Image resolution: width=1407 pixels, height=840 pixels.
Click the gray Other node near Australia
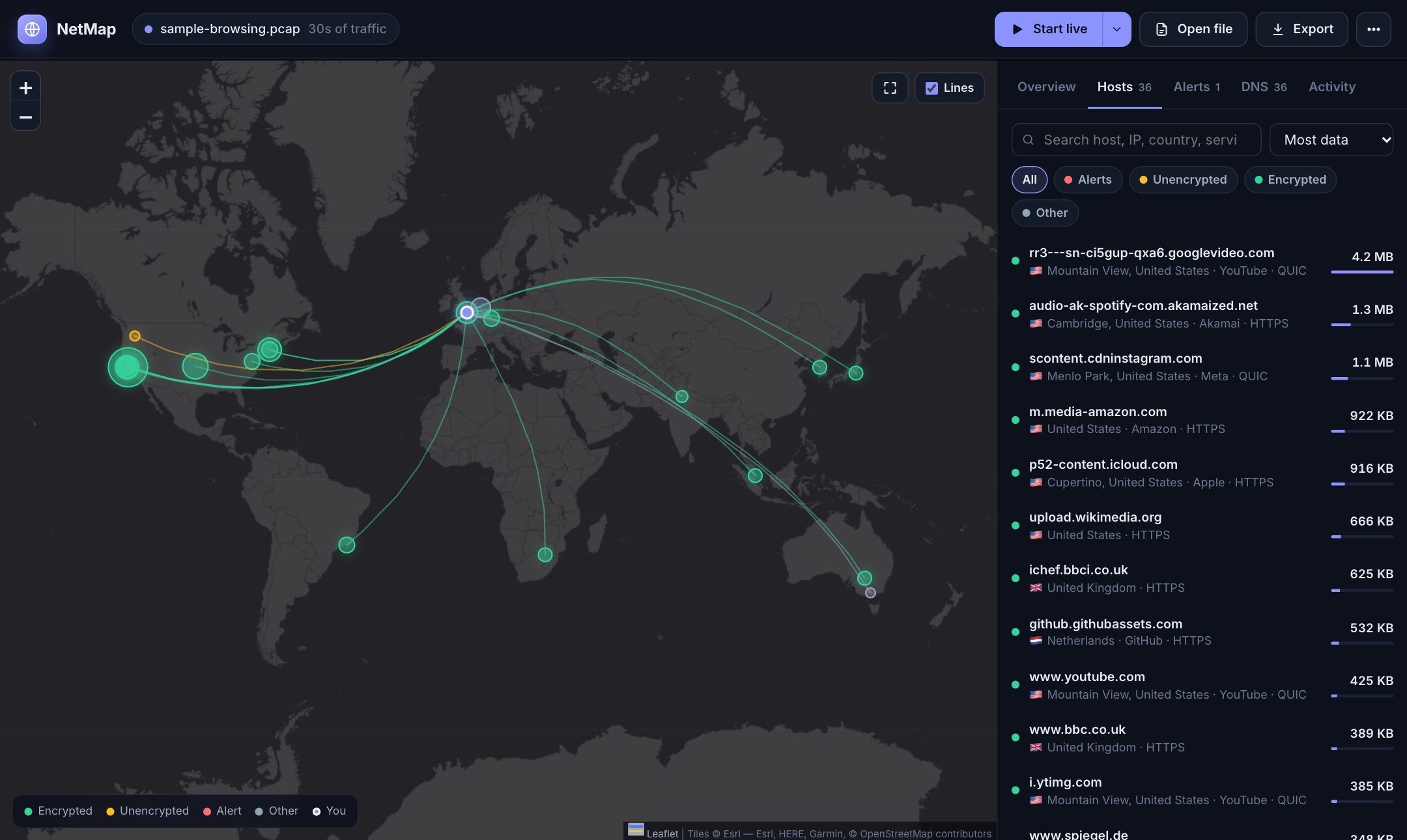click(870, 593)
